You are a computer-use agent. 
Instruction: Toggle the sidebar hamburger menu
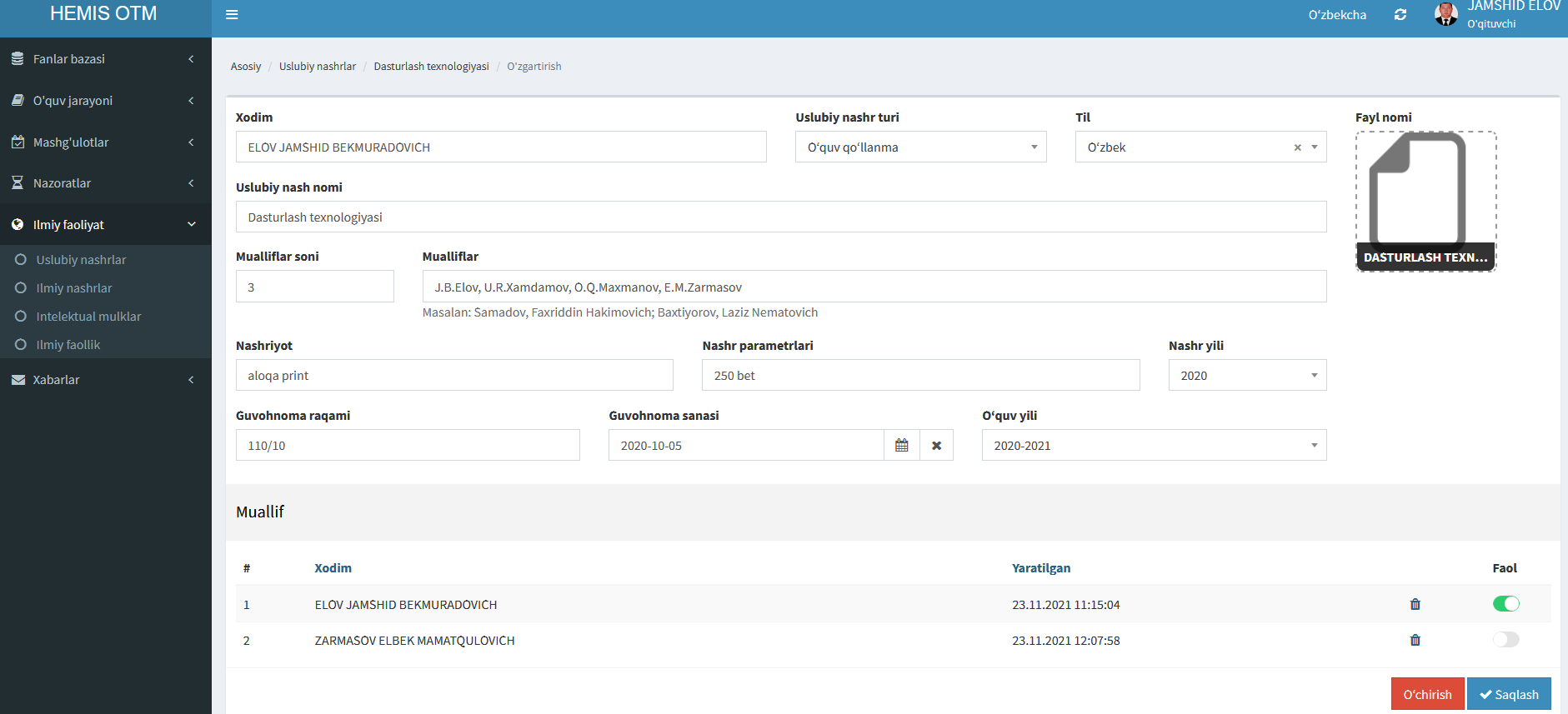[x=232, y=15]
